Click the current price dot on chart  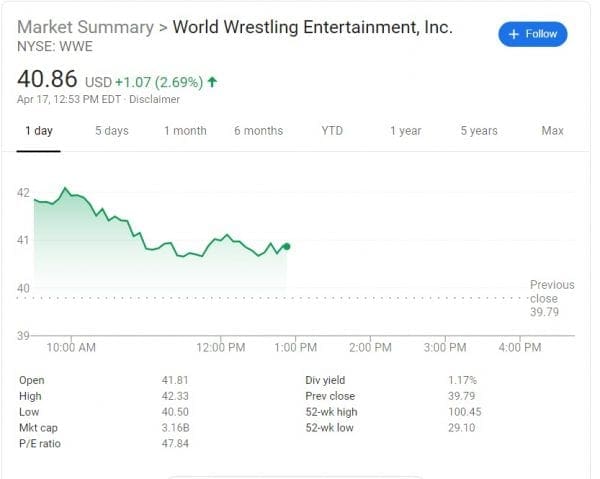coord(287,246)
